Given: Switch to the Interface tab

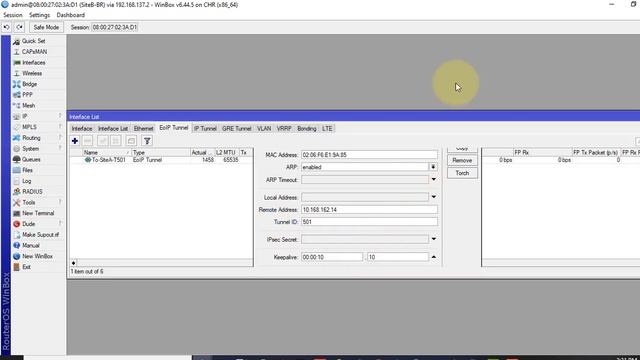Looking at the screenshot, I should [82, 129].
